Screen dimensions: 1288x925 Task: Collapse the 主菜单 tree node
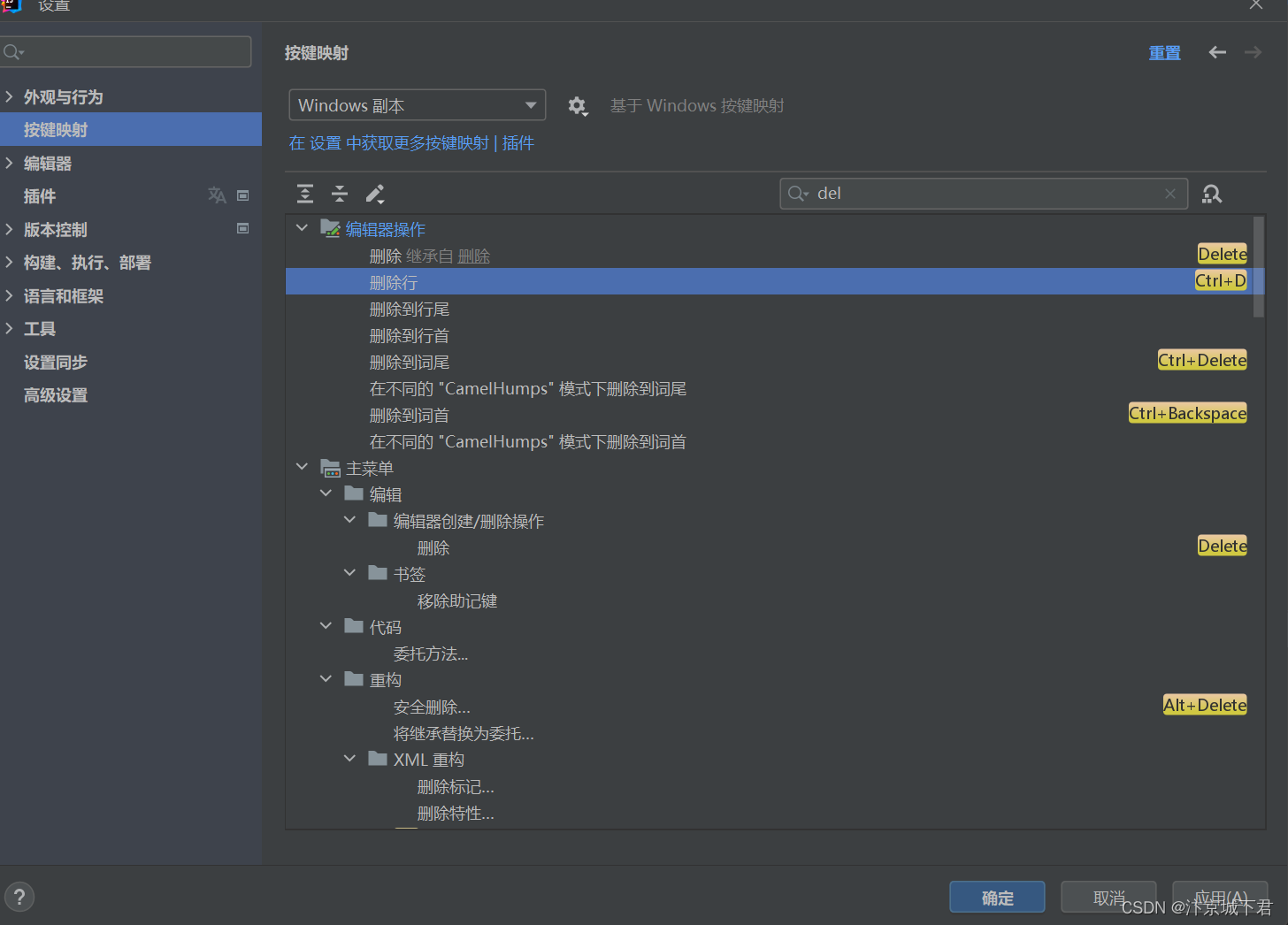pos(303,467)
